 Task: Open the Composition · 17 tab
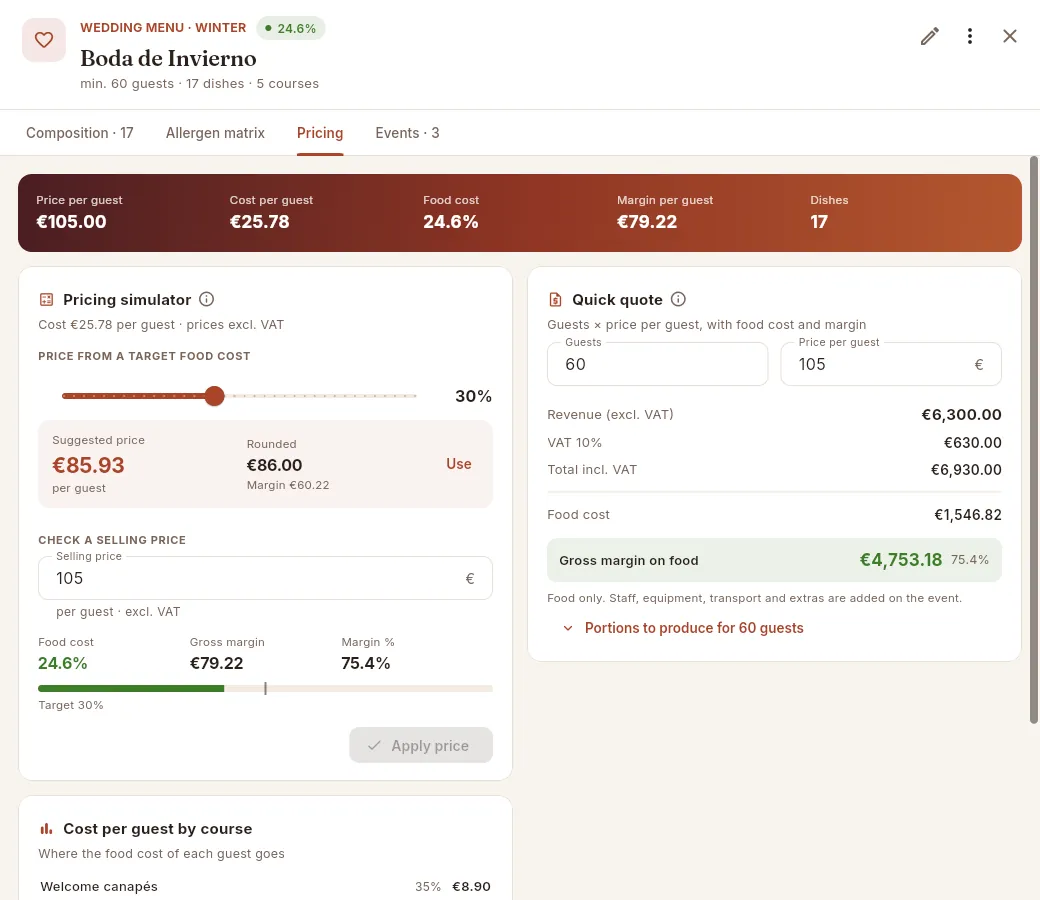(x=80, y=133)
